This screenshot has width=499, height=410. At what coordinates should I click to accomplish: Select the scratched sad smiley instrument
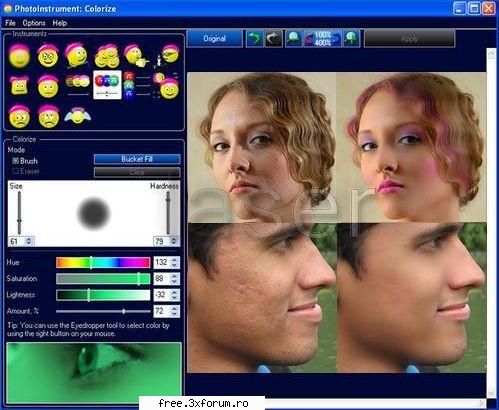point(19,116)
